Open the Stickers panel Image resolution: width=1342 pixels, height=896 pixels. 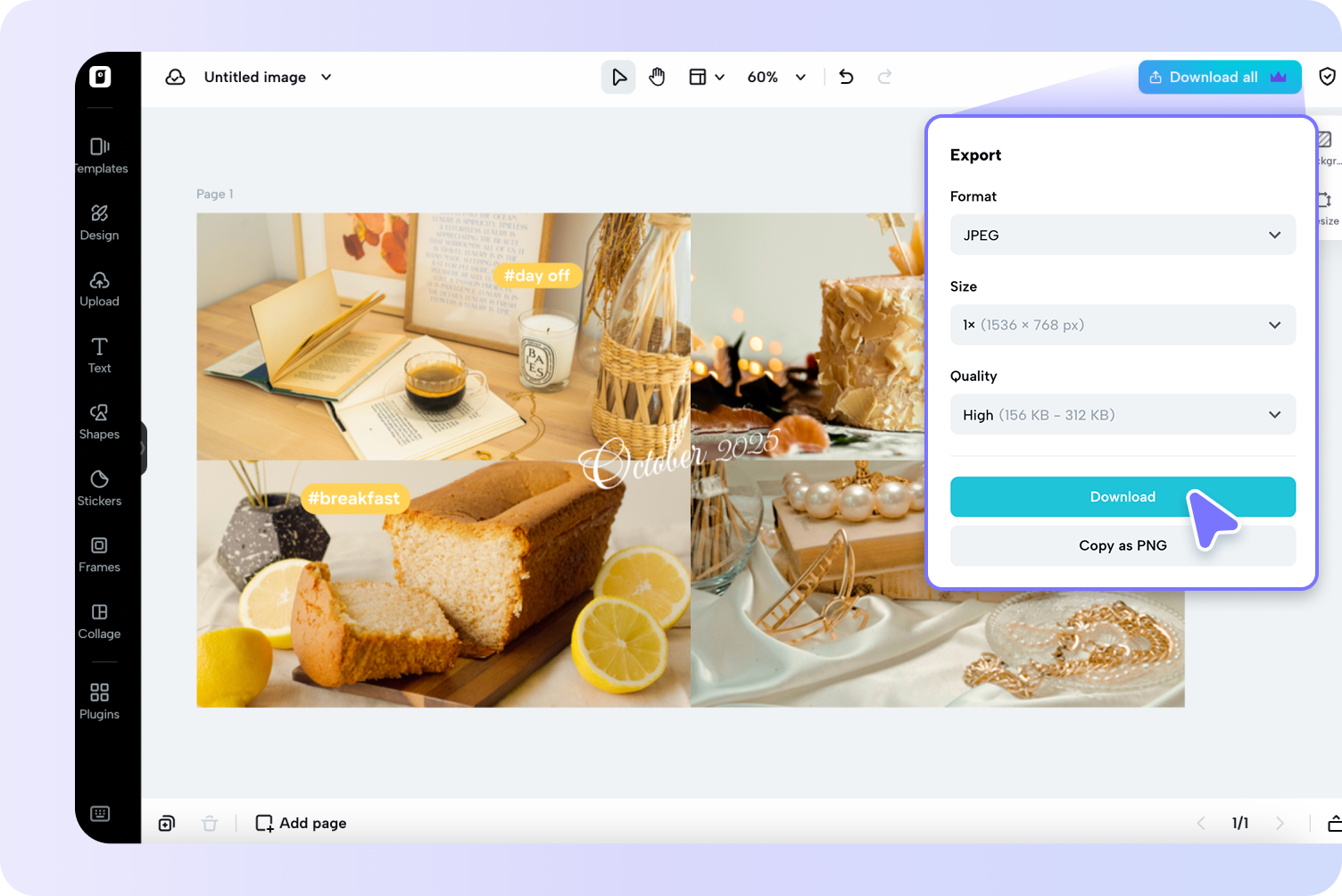[x=100, y=488]
